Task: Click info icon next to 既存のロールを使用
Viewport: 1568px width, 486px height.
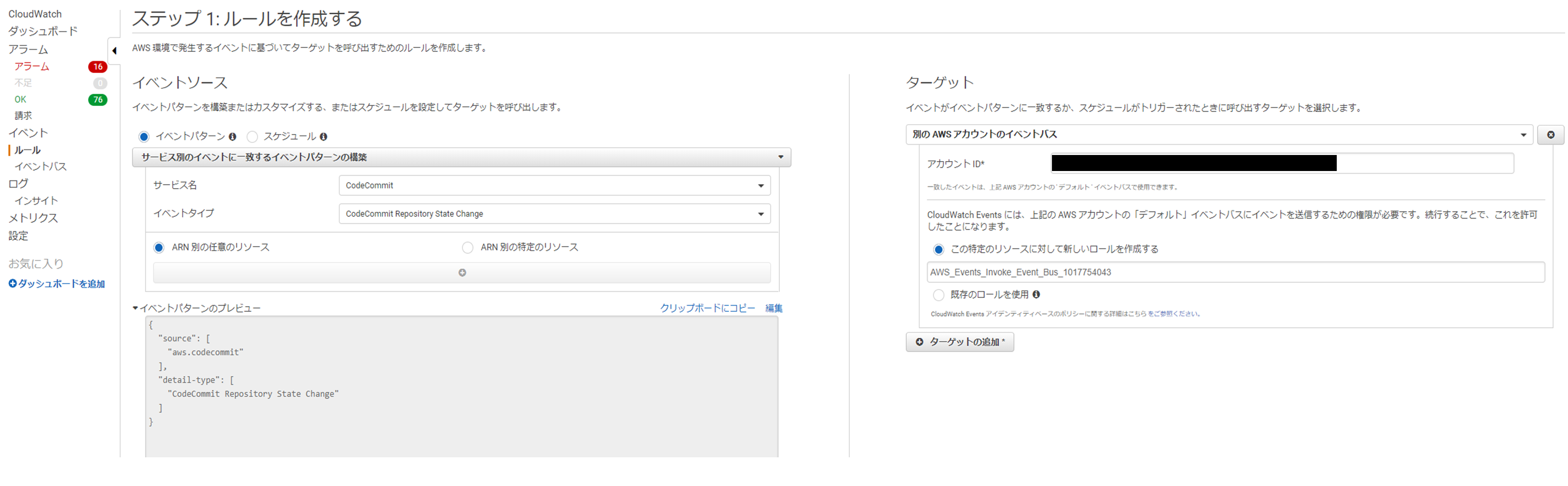Action: pos(1035,295)
